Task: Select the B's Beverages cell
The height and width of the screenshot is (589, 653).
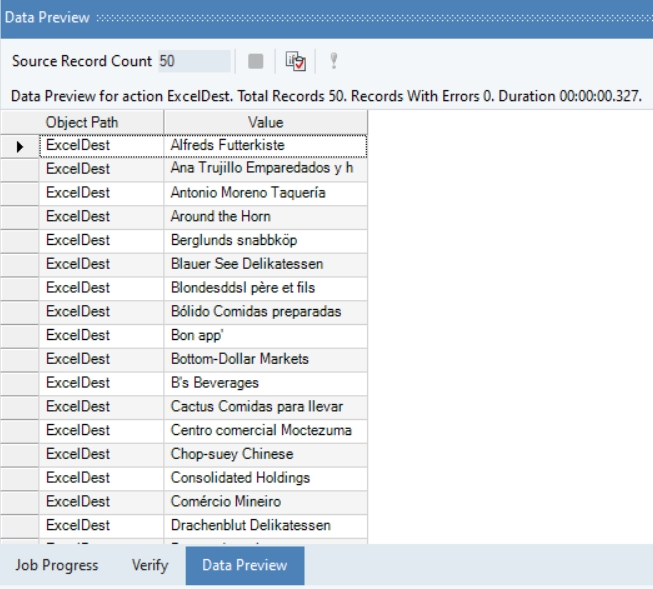Action: [x=266, y=383]
